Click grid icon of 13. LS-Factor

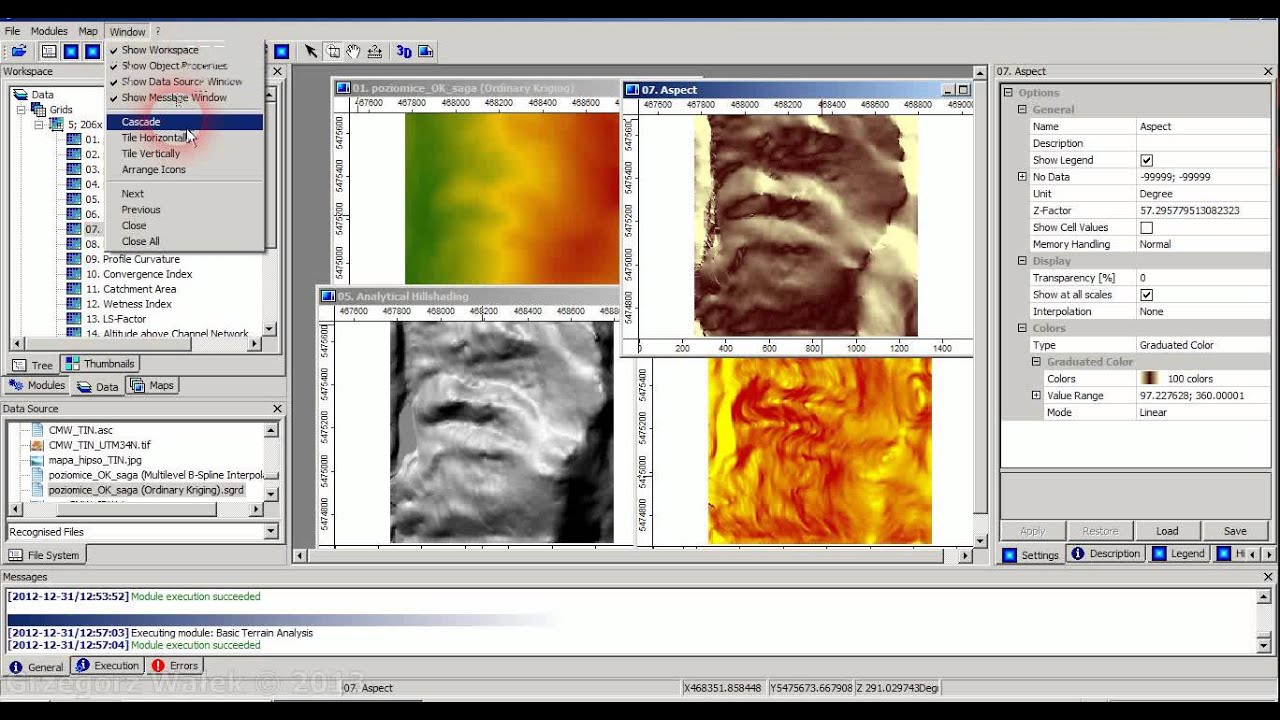[x=74, y=319]
